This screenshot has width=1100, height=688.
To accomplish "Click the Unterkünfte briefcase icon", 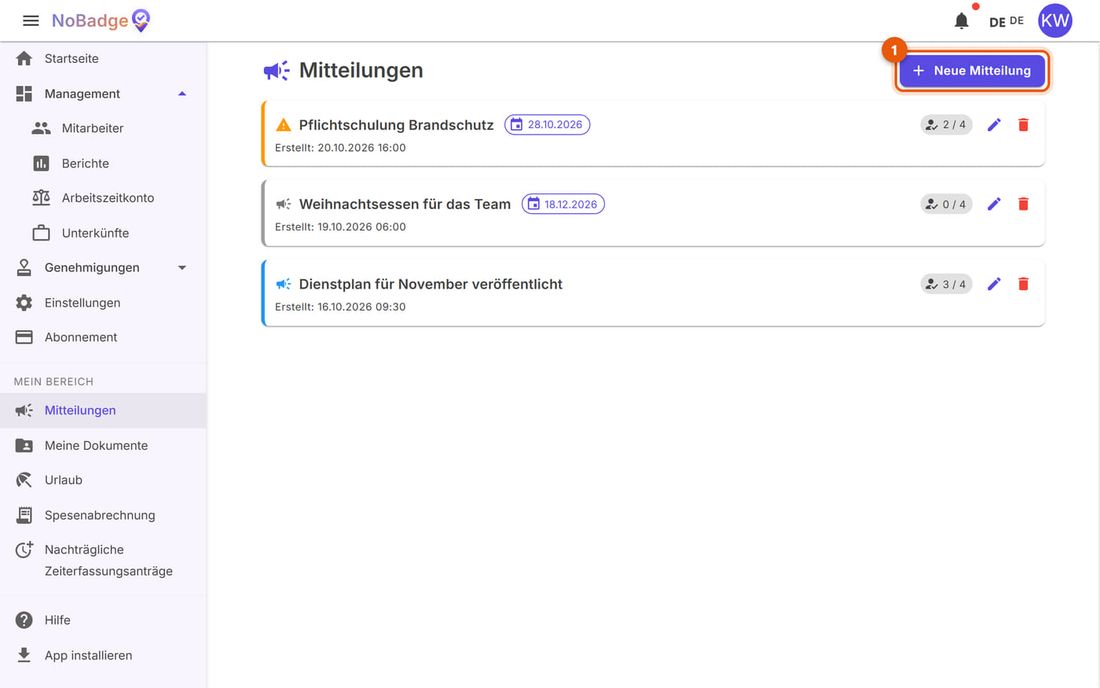I will [41, 233].
